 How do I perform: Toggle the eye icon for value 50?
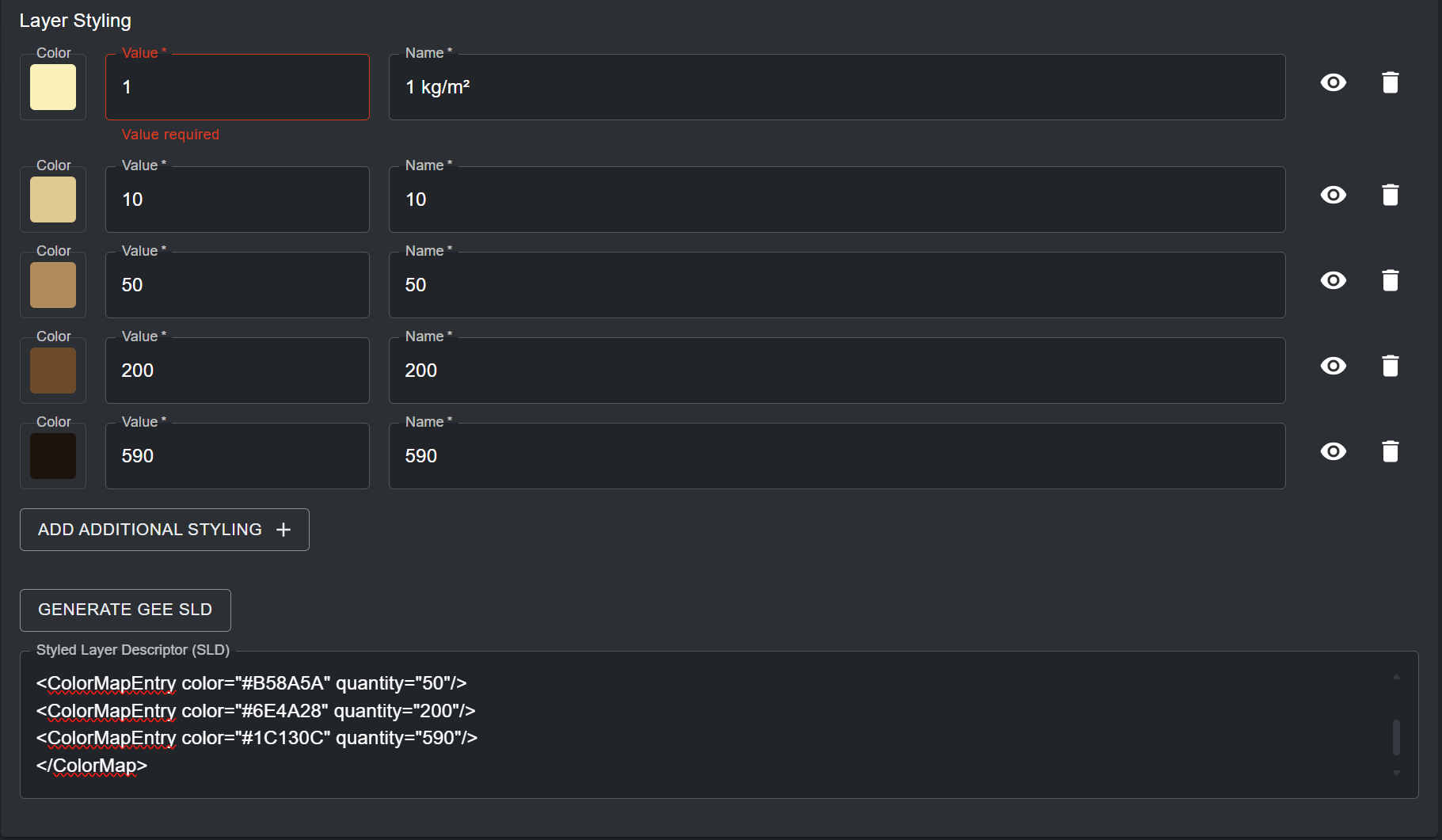pos(1333,280)
